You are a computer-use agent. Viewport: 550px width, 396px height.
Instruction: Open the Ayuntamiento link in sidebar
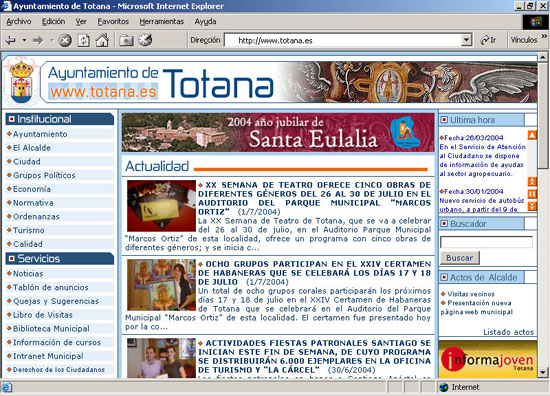point(40,134)
